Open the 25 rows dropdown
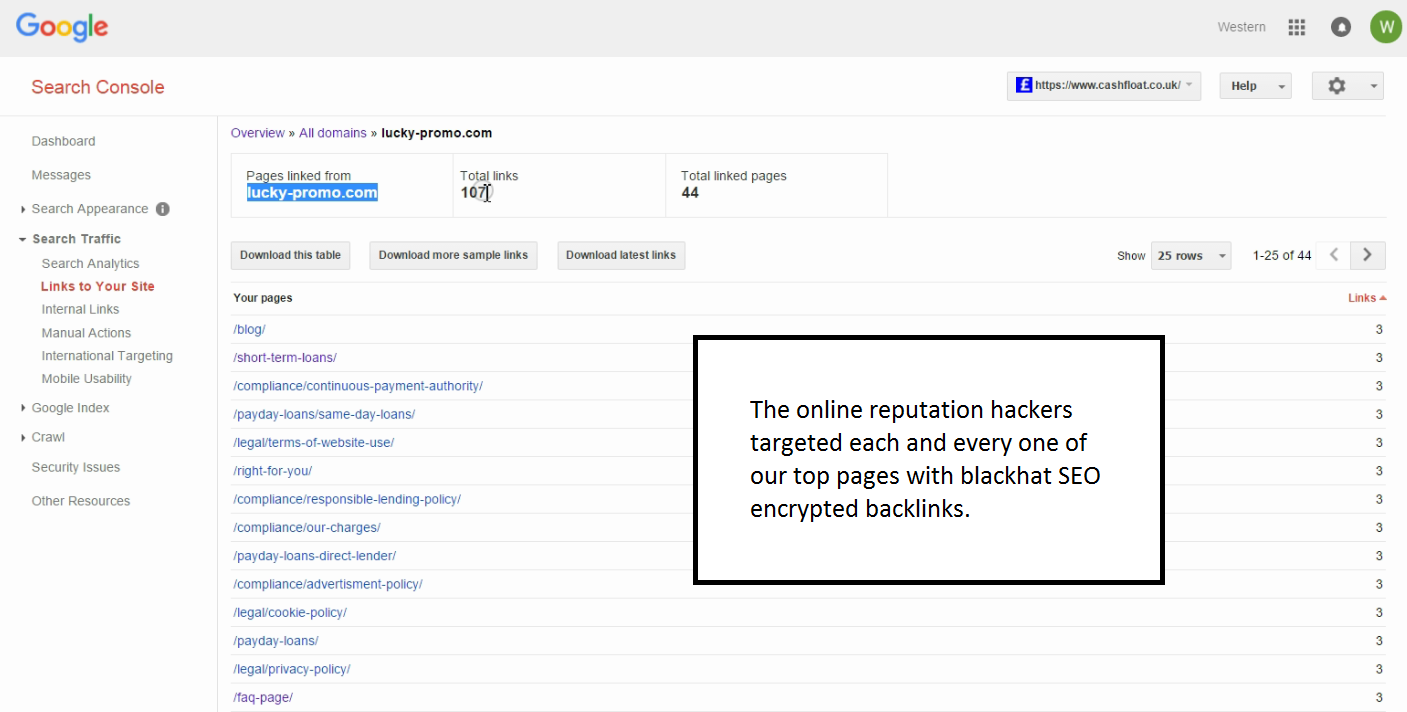Image resolution: width=1407 pixels, height=712 pixels. 1191,256
